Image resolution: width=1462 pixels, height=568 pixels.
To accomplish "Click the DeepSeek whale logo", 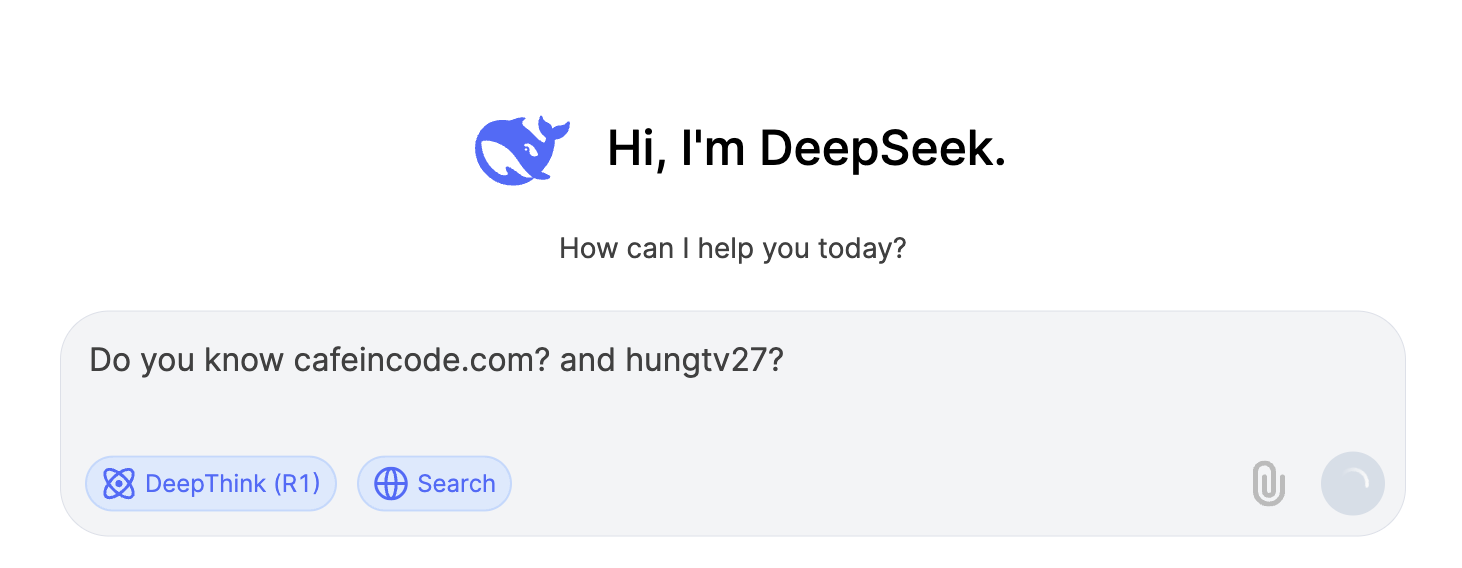I will tap(522, 150).
